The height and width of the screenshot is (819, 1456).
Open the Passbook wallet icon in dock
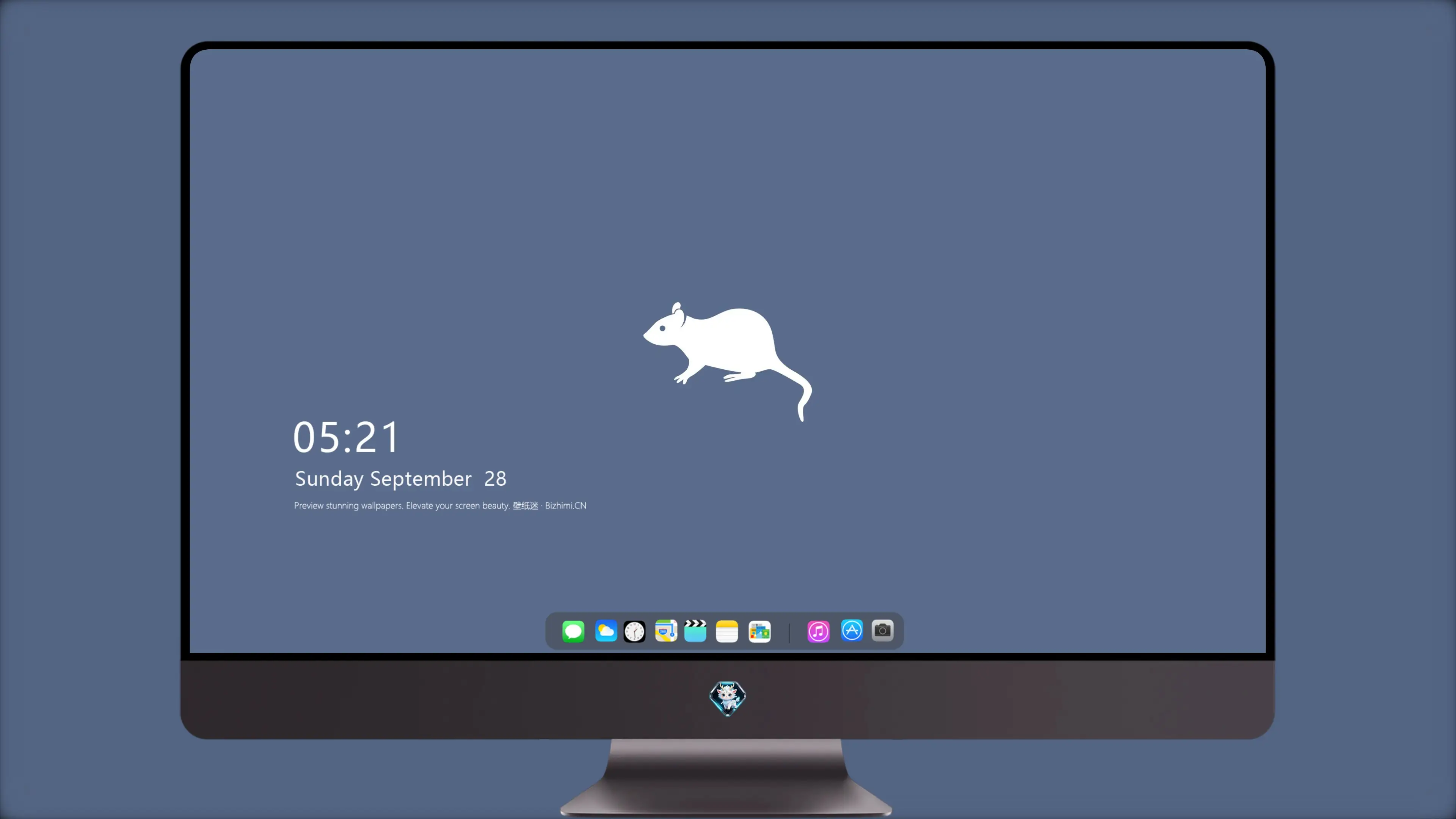[x=759, y=631]
